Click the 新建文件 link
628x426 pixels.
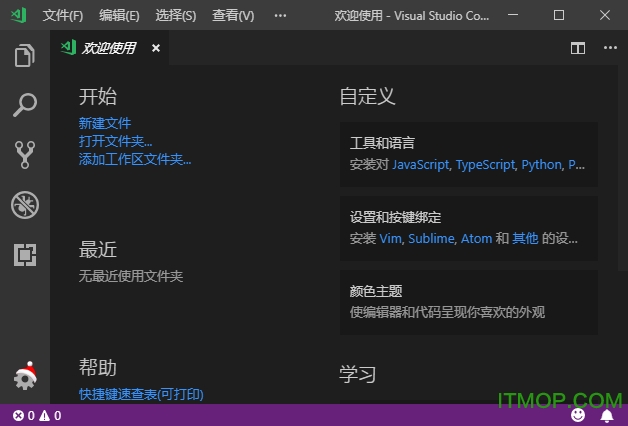(105, 123)
